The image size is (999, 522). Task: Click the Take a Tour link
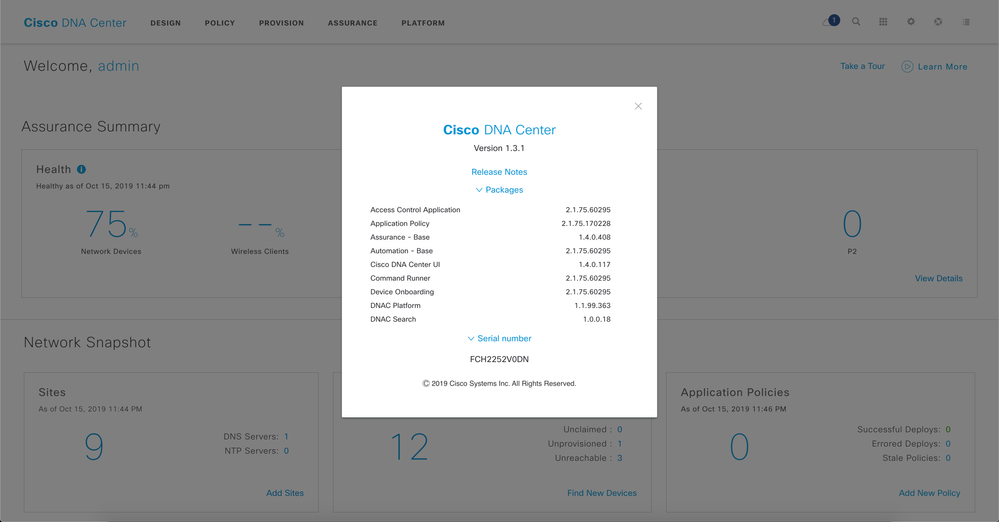click(863, 66)
